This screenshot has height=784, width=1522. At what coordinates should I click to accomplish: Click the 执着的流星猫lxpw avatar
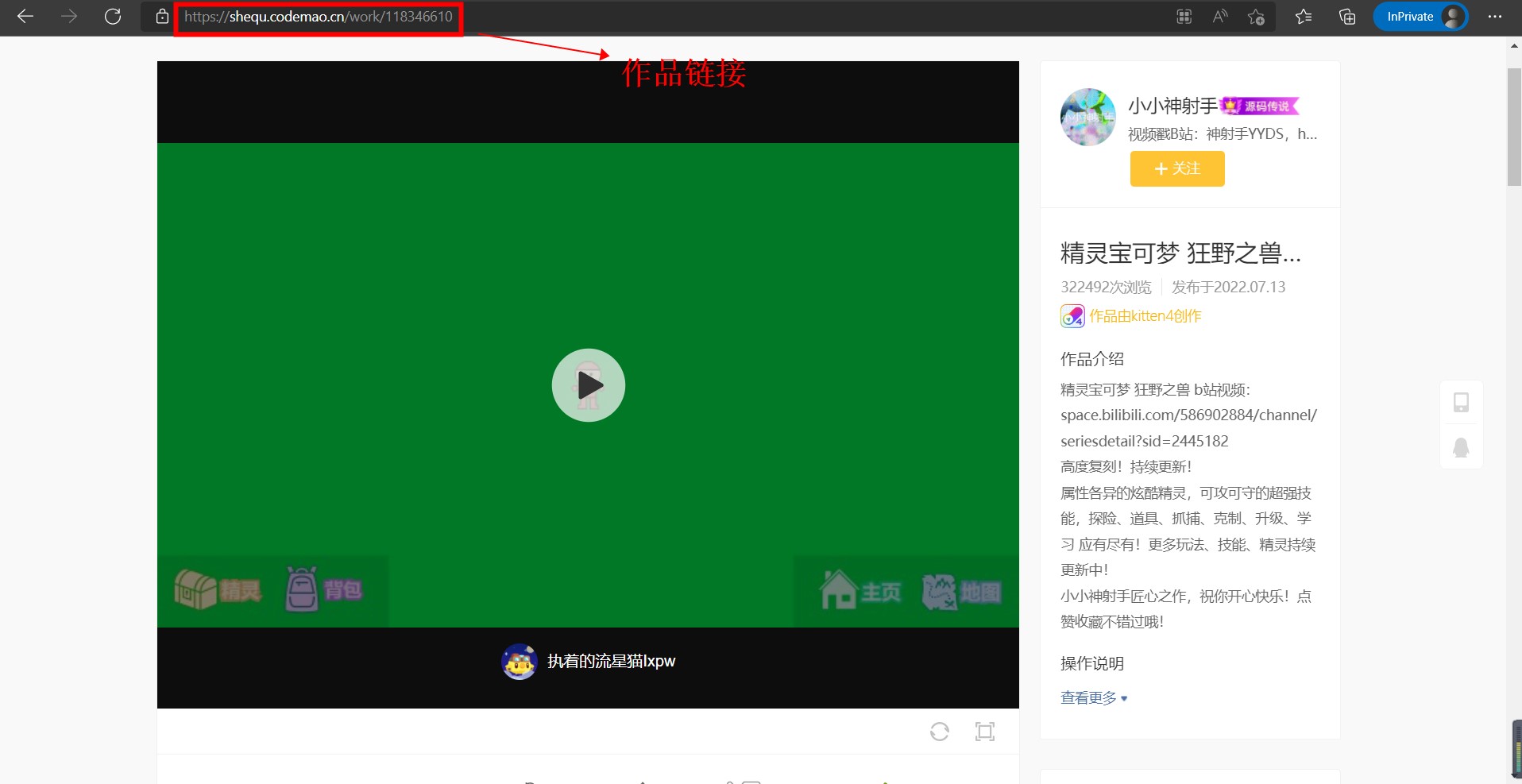(520, 662)
